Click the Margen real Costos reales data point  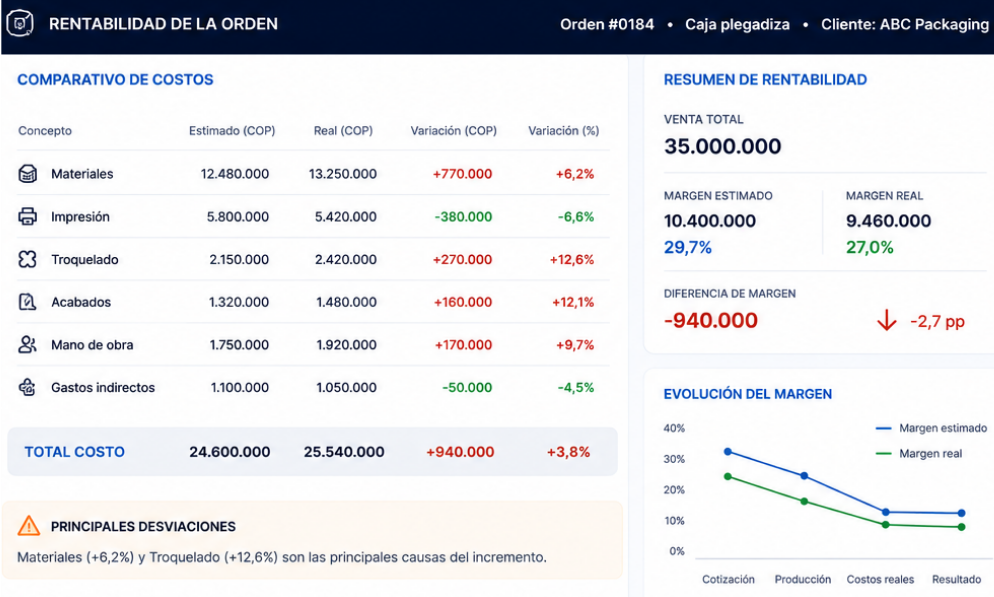coord(886,525)
